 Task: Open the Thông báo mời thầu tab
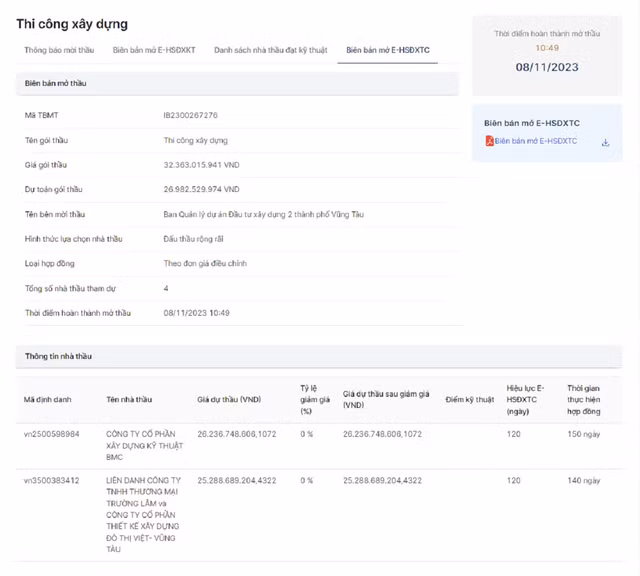[x=59, y=49]
